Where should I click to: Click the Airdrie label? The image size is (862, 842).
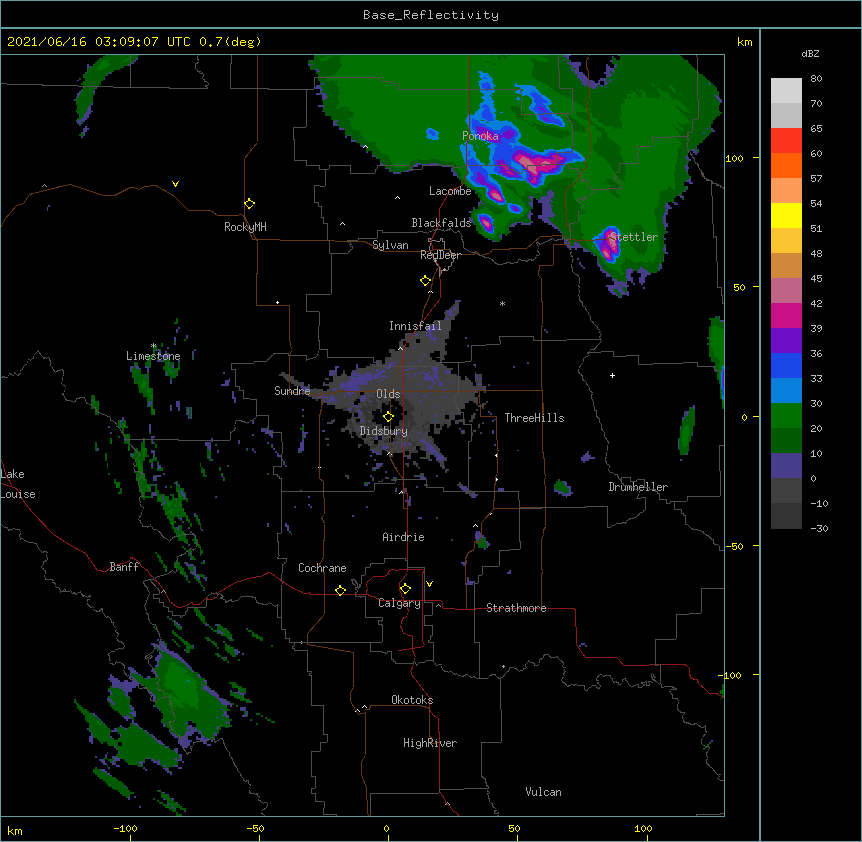[x=404, y=537]
